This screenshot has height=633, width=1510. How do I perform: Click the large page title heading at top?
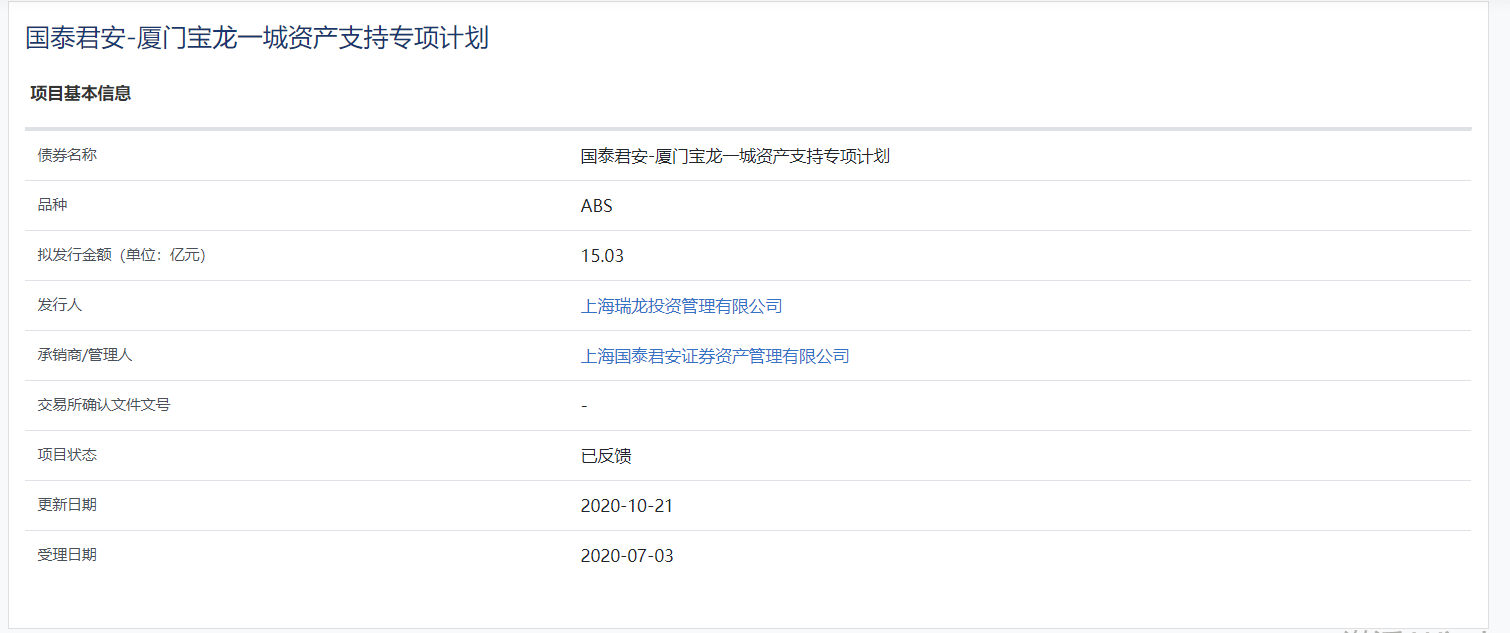coord(257,38)
